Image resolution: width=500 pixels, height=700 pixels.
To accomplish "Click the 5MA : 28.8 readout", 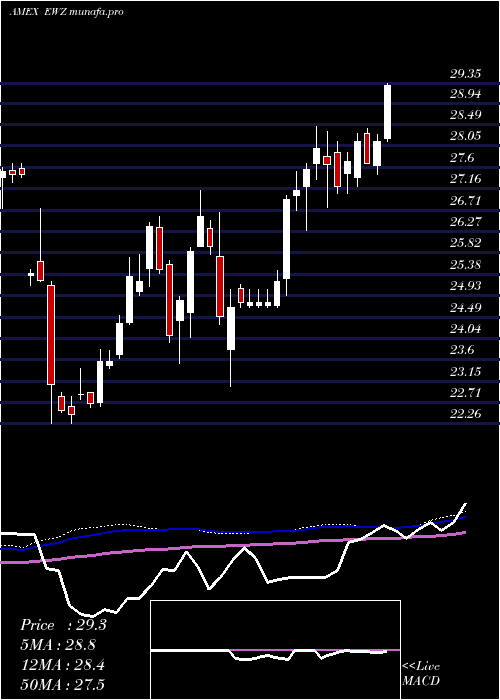I will point(58,645).
